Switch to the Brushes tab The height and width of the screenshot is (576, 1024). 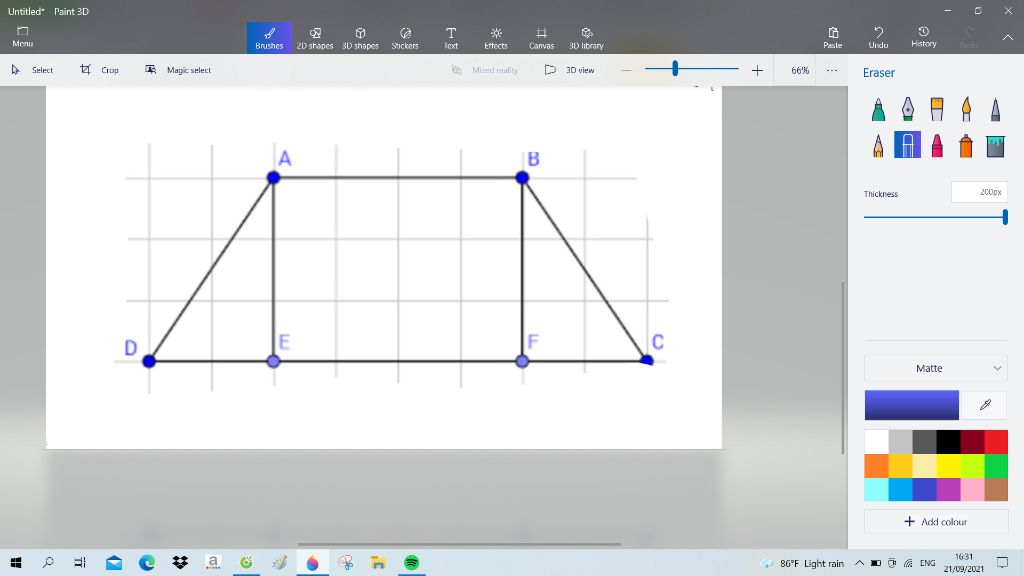point(269,37)
